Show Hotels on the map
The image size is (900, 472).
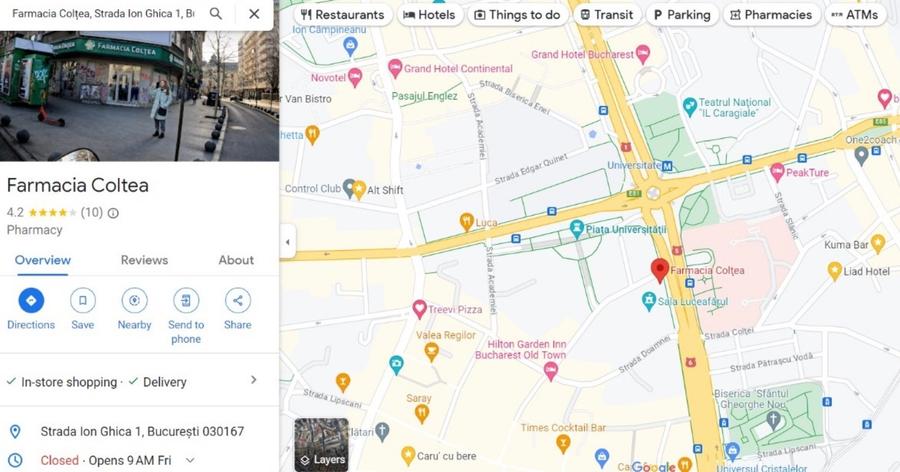click(429, 15)
